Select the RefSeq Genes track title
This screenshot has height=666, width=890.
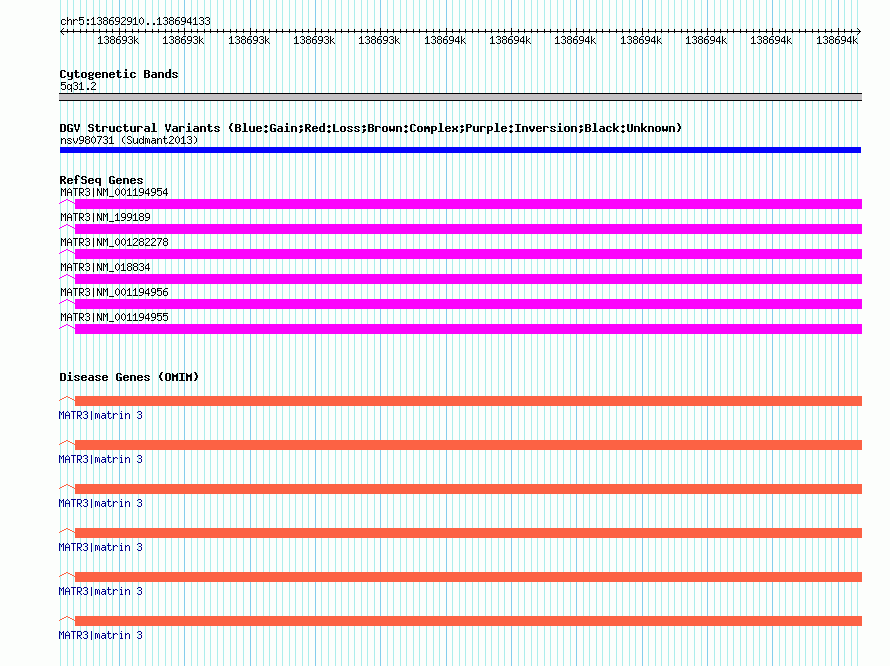[x=101, y=180]
